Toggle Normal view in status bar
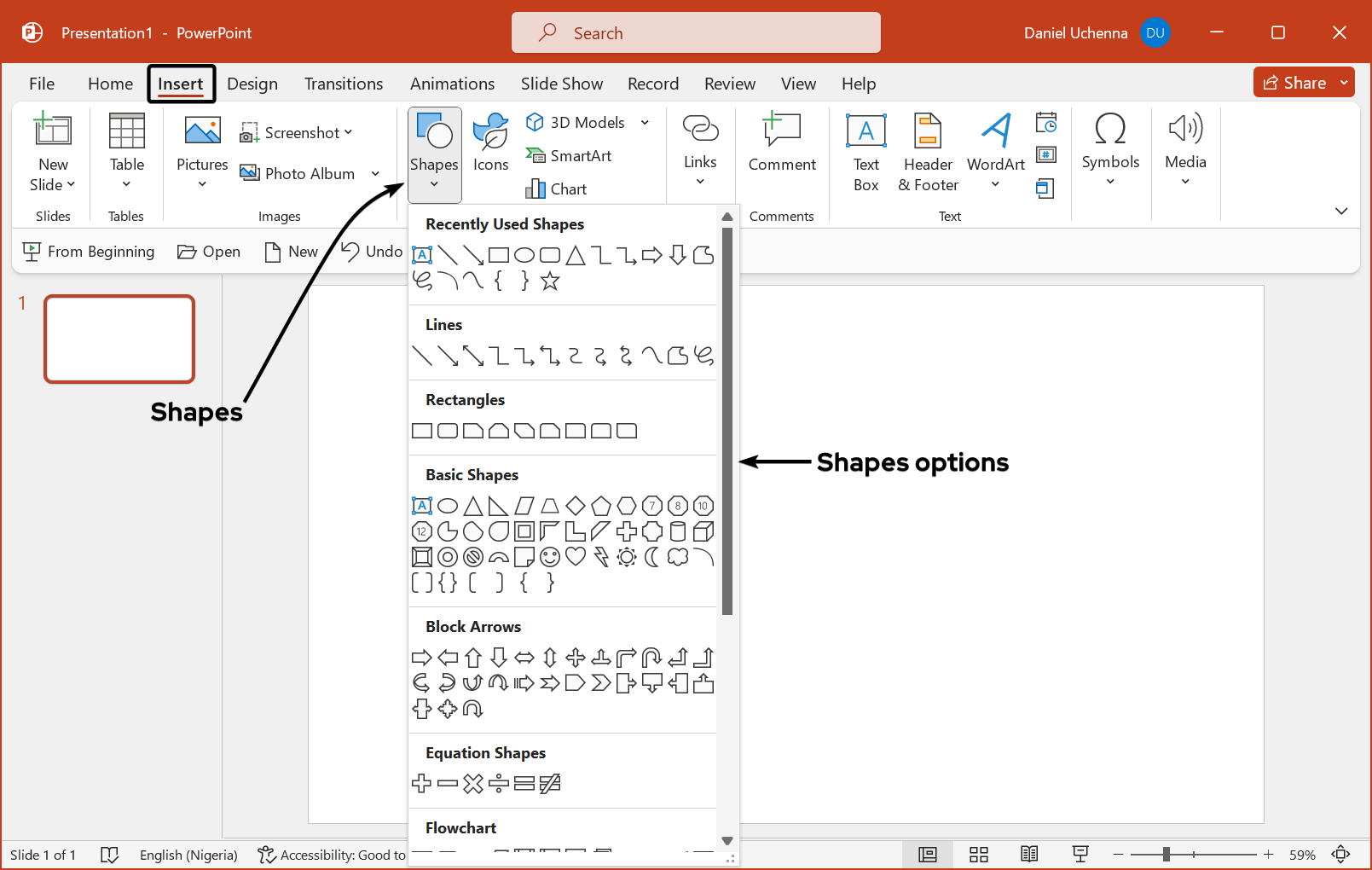The height and width of the screenshot is (870, 1372). pyautogui.click(x=928, y=854)
